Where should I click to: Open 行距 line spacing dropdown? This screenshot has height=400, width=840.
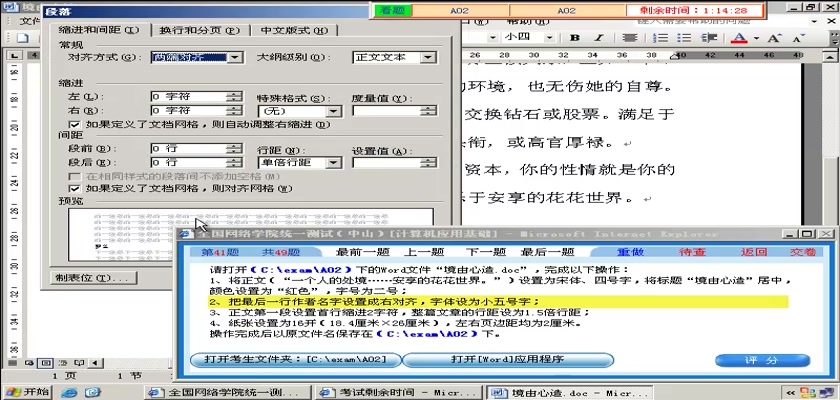coord(334,163)
